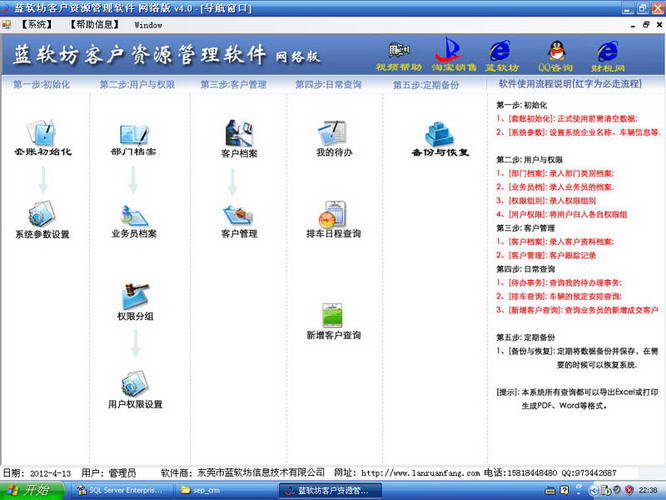Click the red shield tray icon
666x500 pixels.
[629, 490]
